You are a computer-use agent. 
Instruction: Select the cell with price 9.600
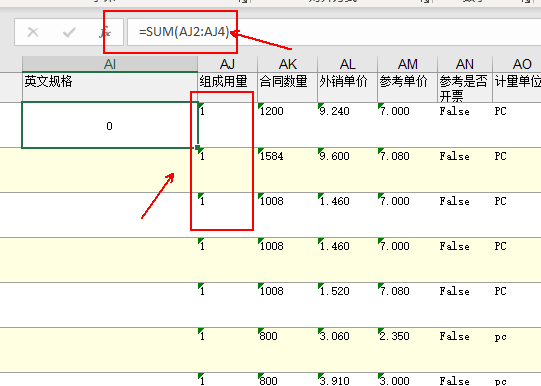[x=347, y=170]
